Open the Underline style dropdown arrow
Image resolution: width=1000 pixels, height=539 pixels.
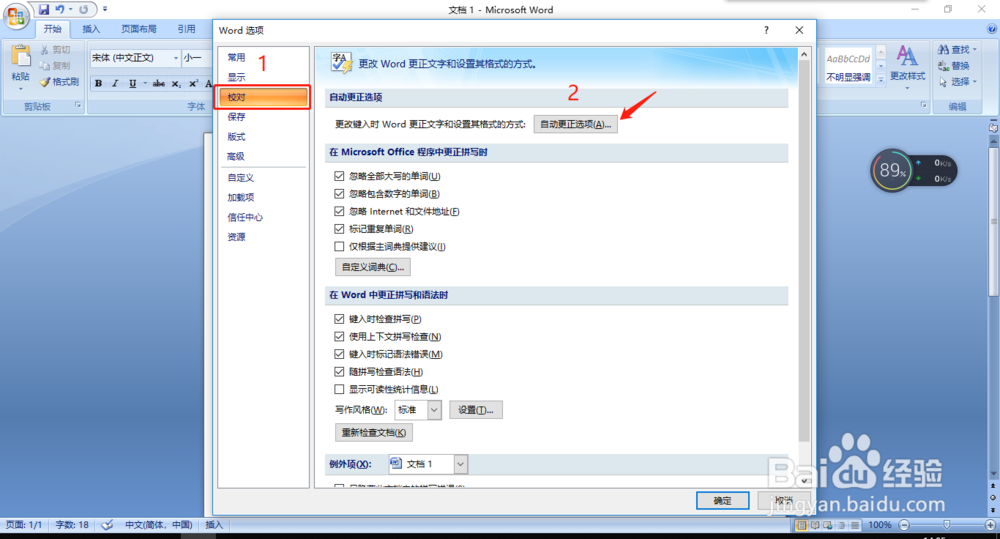pos(145,84)
